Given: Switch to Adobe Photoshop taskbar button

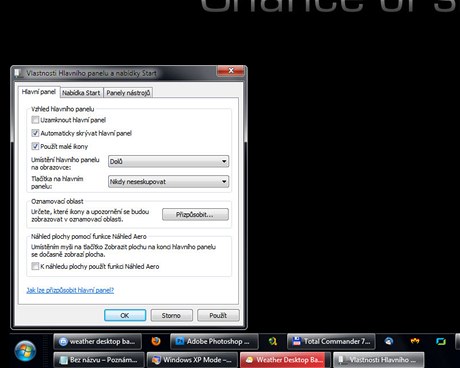Looking at the screenshot, I should [214, 341].
